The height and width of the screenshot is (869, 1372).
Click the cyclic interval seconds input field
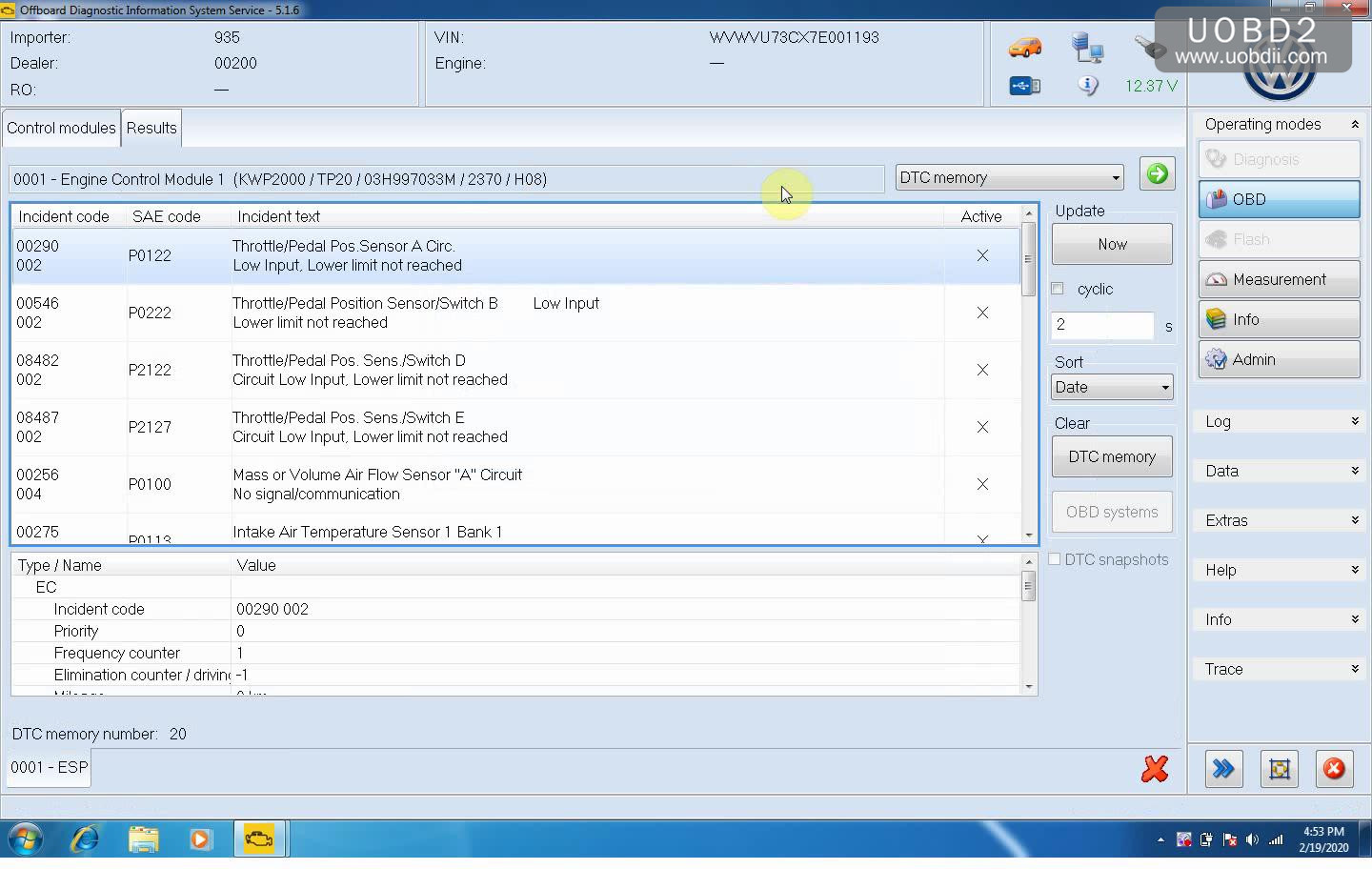(1101, 325)
